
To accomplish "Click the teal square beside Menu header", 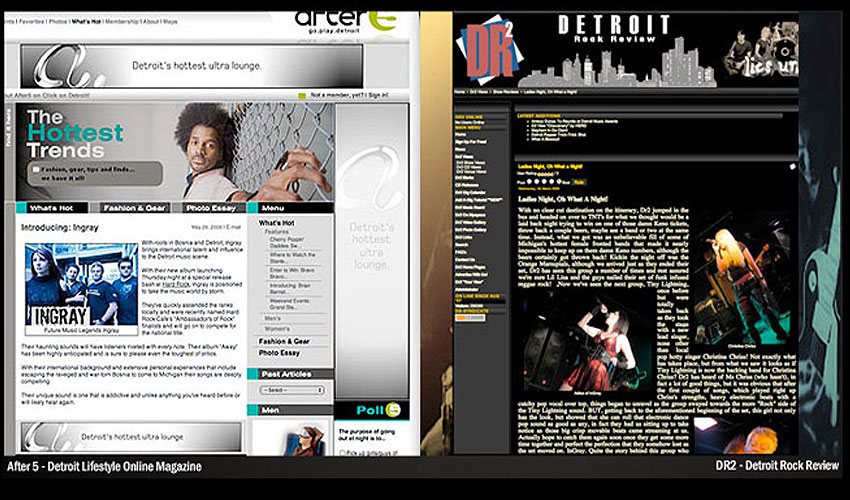I will click(x=252, y=208).
